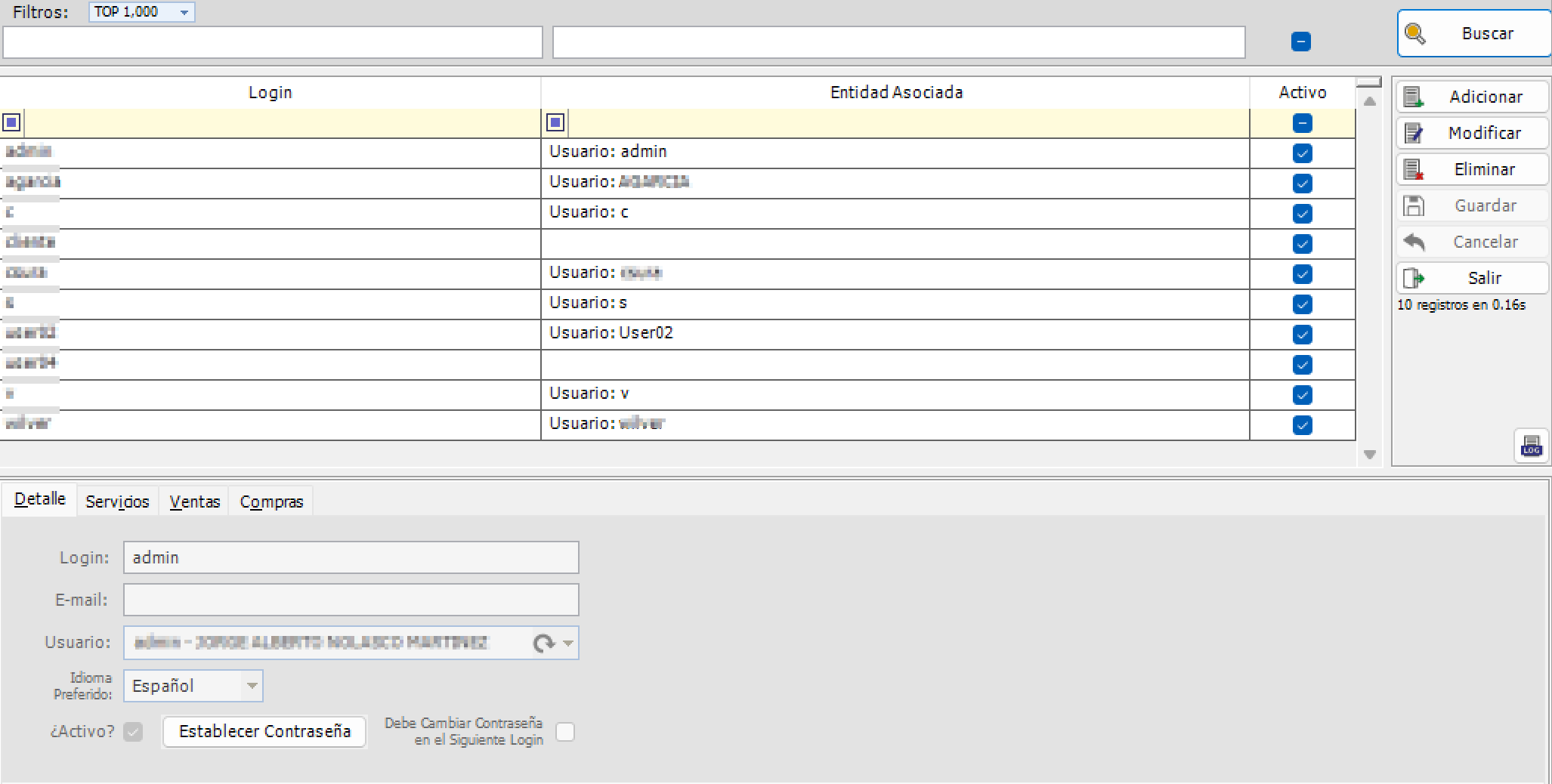Open the Idioma Preferido language dropdown
This screenshot has width=1552, height=784.
pyautogui.click(x=252, y=686)
